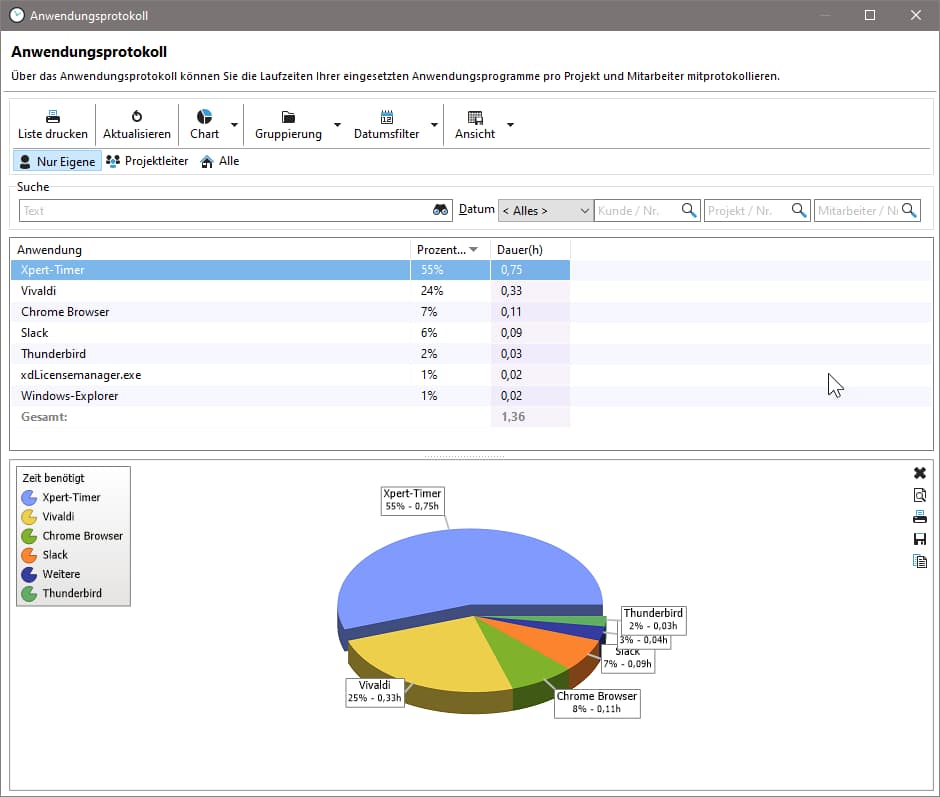Click the Liste drucken printer icon
This screenshot has width=940, height=797.
[x=53, y=116]
